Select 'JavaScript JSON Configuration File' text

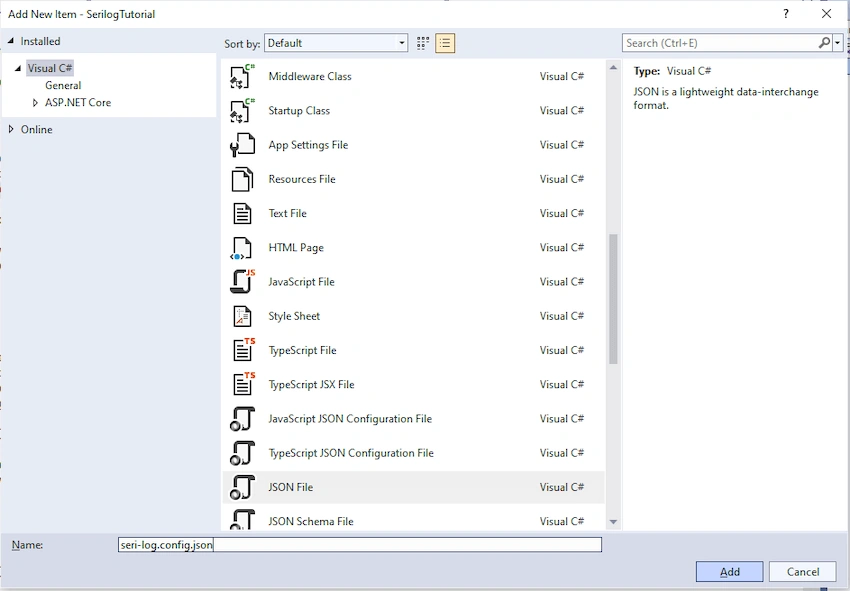pos(350,419)
